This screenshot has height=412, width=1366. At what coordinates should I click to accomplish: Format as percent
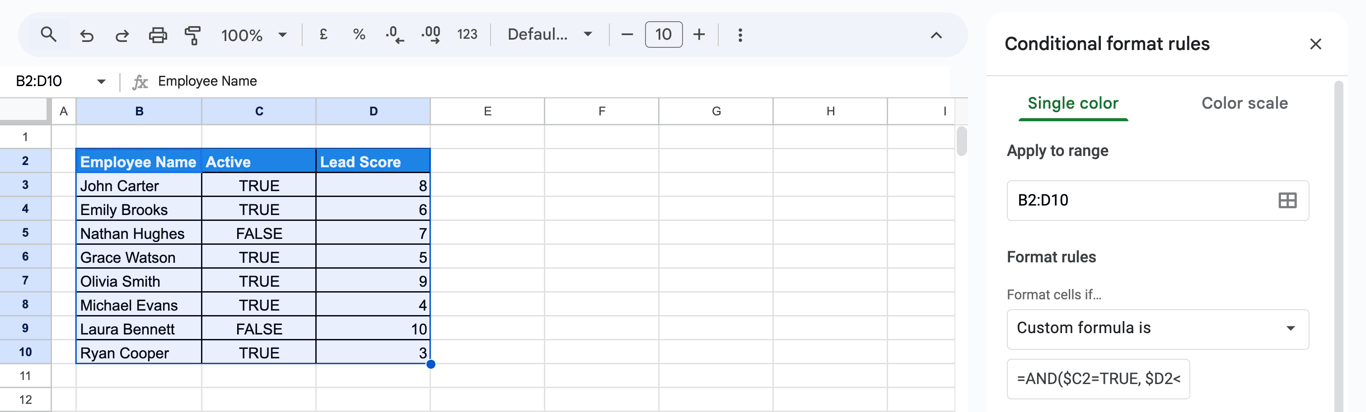click(x=359, y=35)
